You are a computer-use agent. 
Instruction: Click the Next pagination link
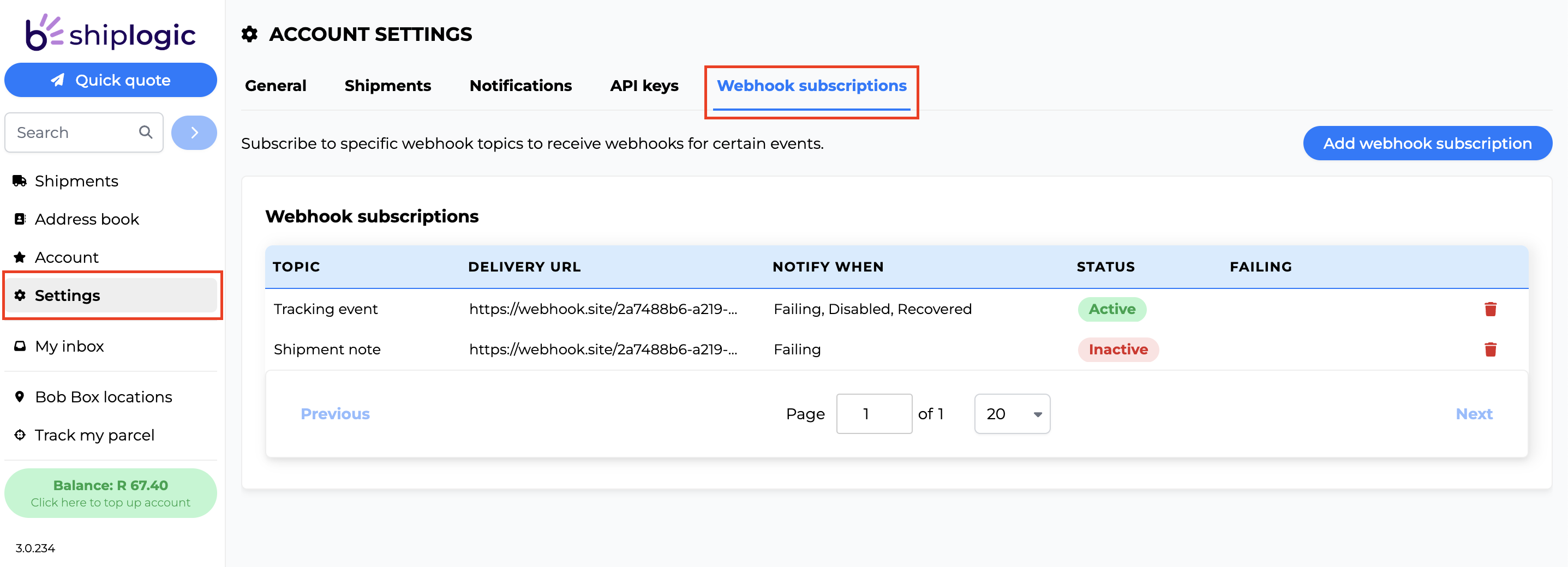tap(1474, 414)
